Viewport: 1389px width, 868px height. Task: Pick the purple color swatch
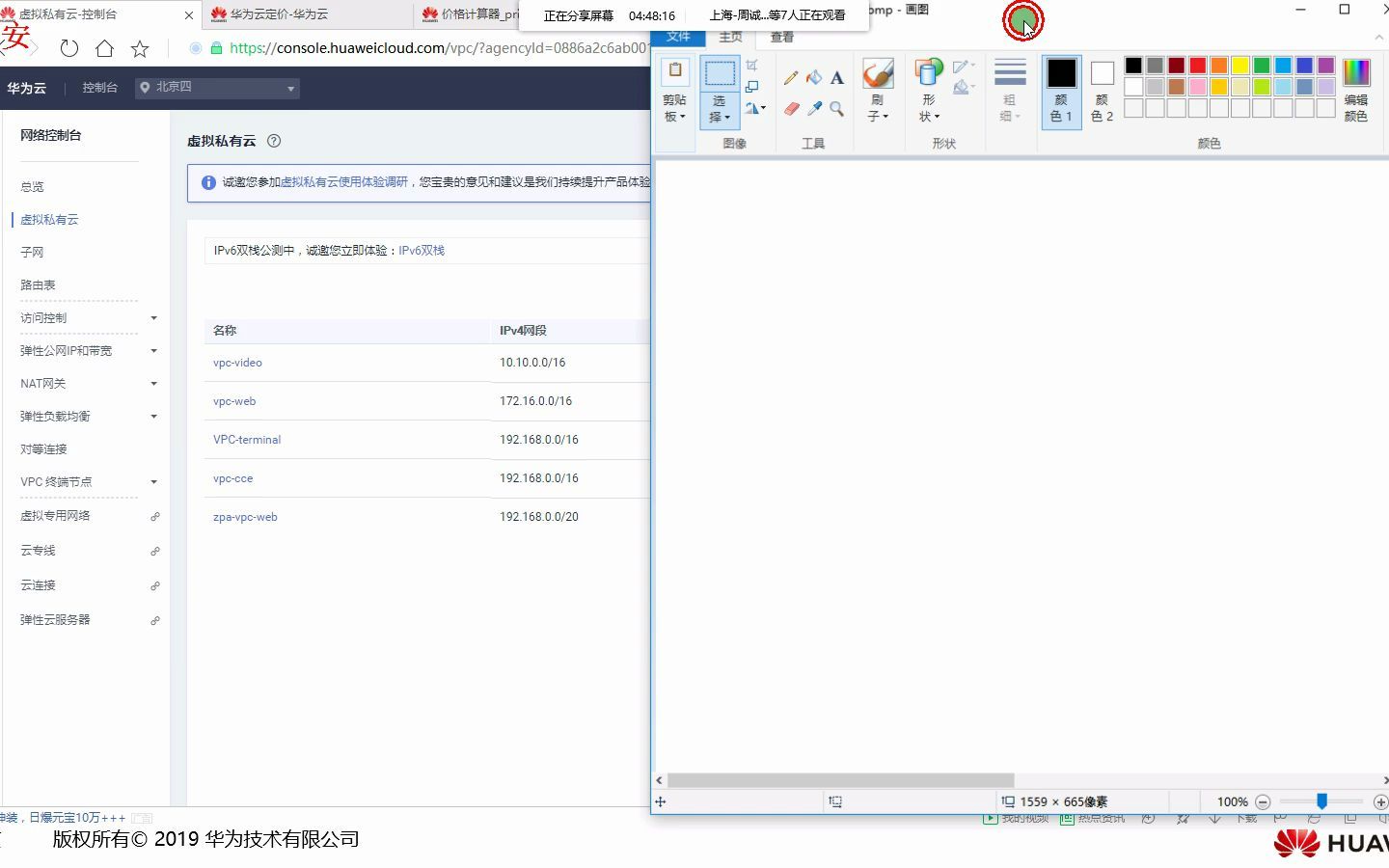(1325, 66)
